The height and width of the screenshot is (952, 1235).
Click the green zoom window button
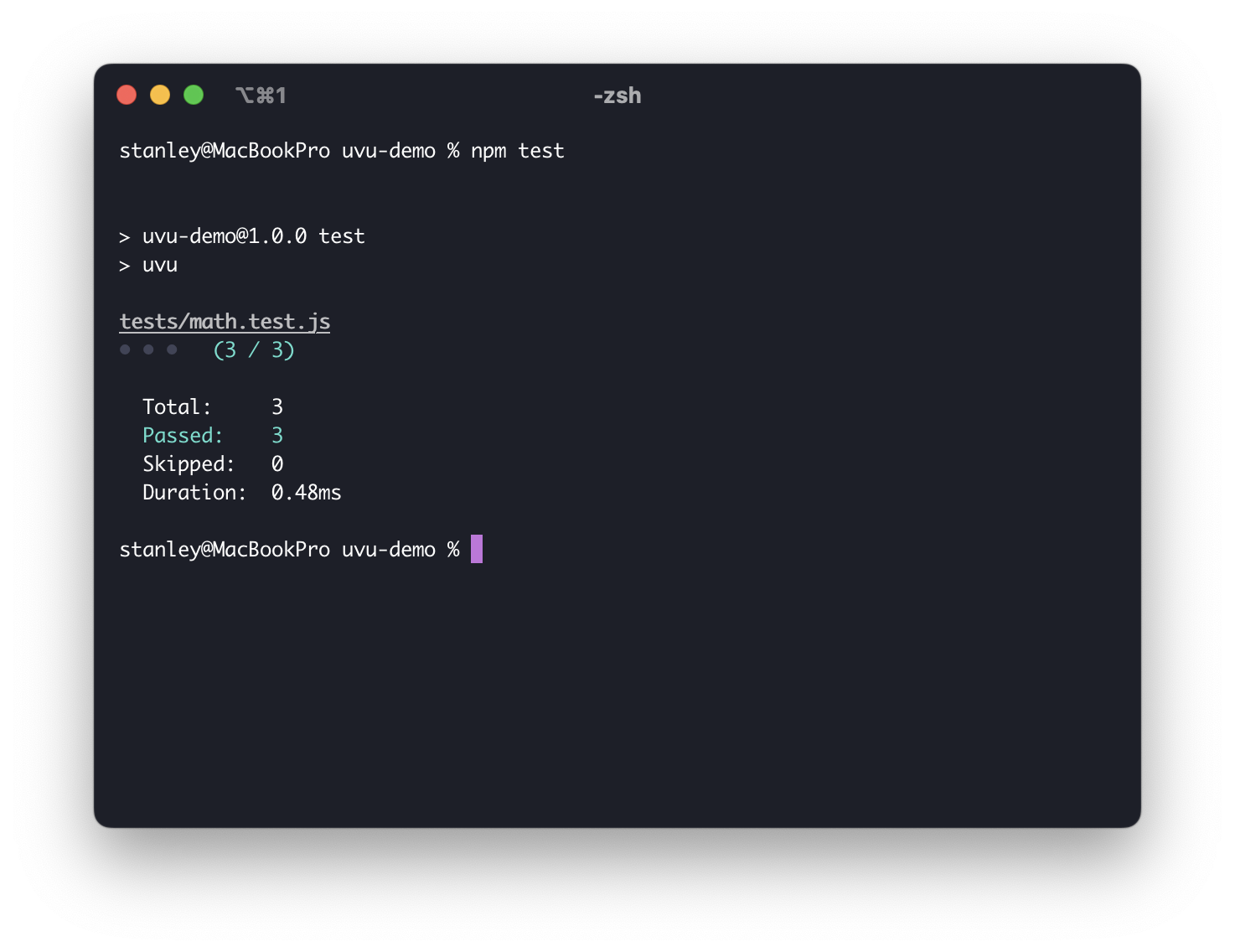tap(194, 95)
